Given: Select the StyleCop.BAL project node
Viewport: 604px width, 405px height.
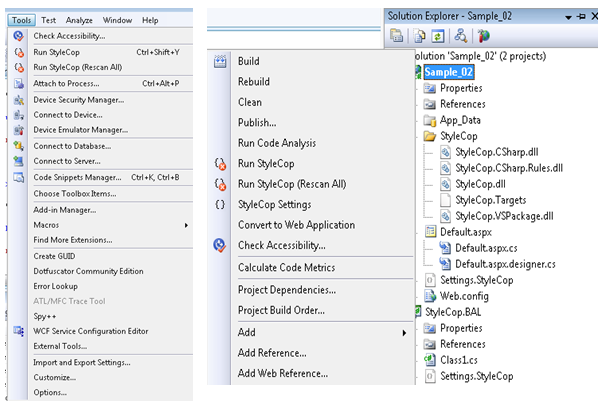Looking at the screenshot, I should [453, 312].
